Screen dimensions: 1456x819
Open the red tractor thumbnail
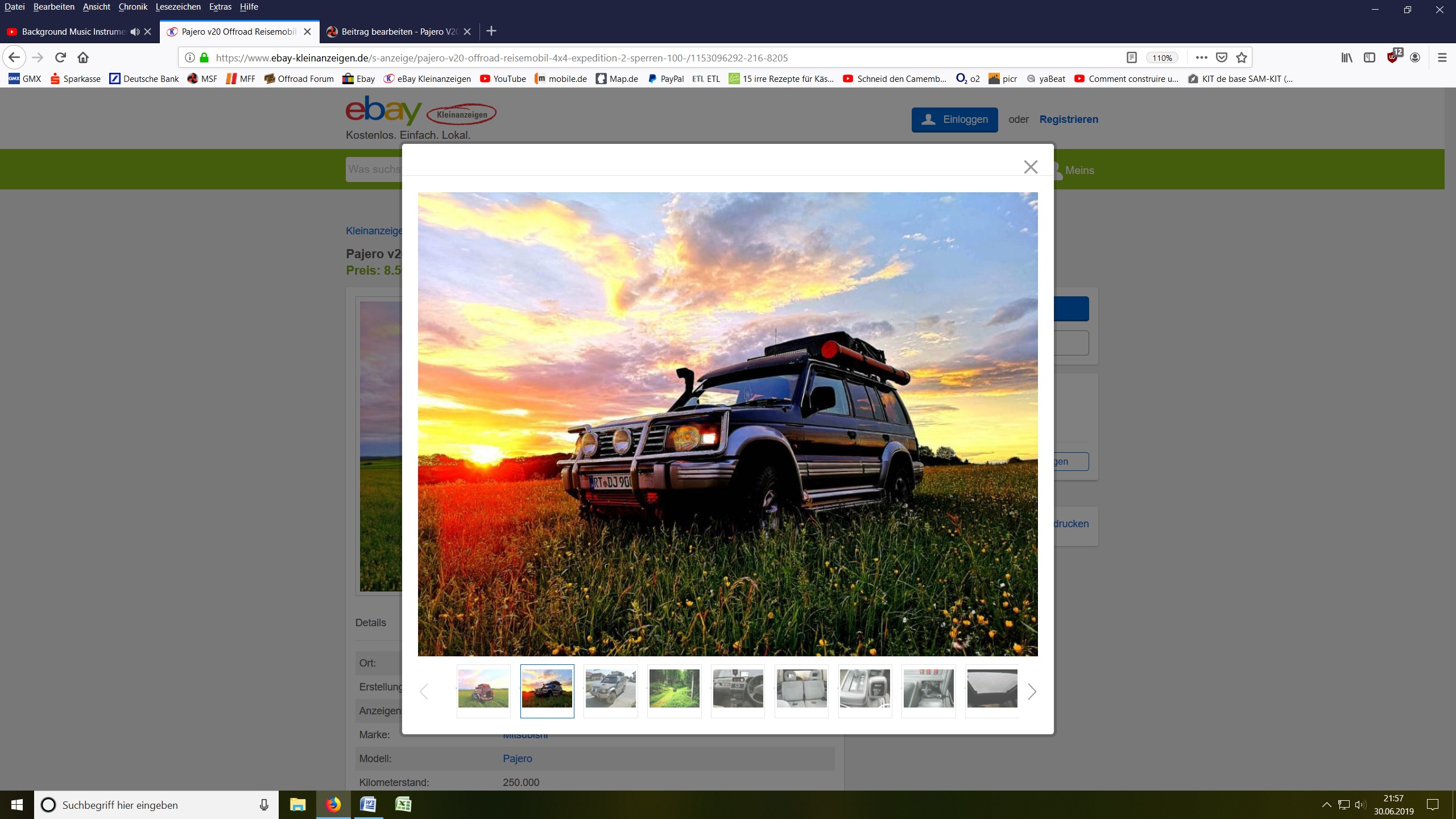point(483,689)
